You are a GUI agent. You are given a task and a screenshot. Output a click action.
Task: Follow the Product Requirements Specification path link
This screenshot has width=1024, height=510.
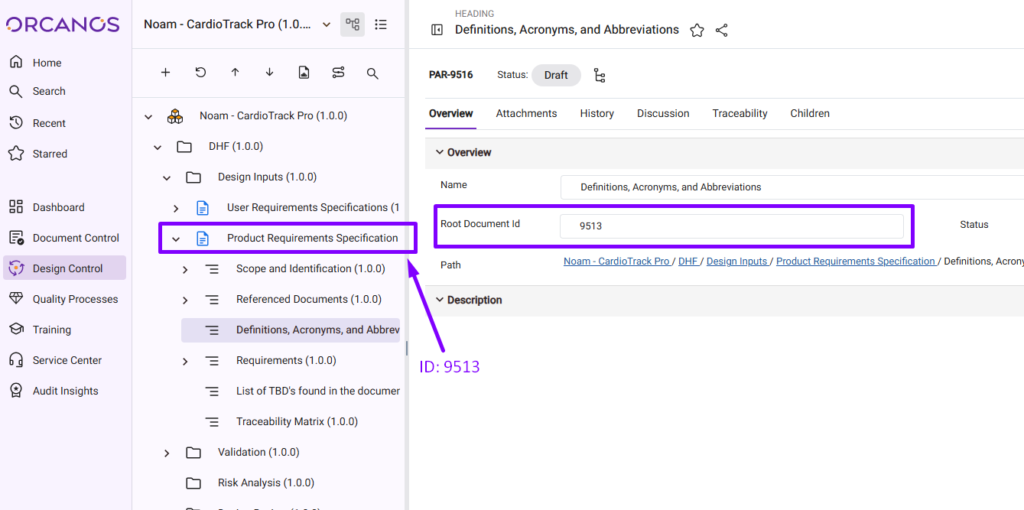pos(855,261)
